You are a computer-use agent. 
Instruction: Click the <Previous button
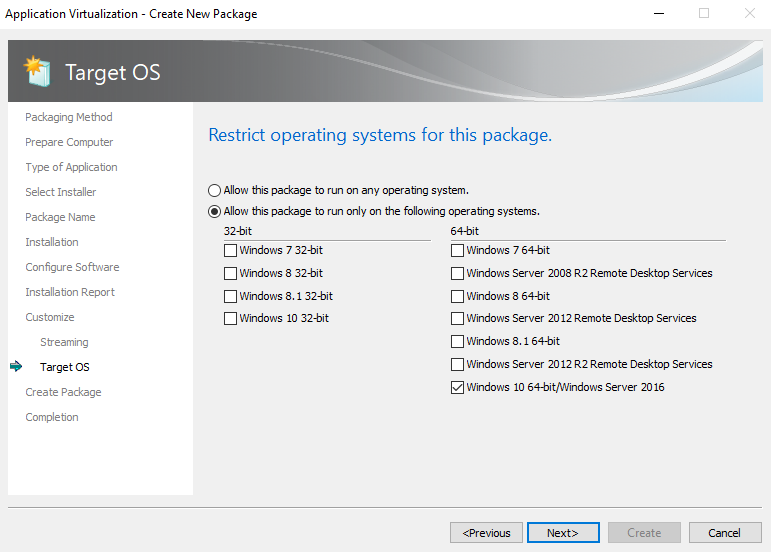point(486,533)
